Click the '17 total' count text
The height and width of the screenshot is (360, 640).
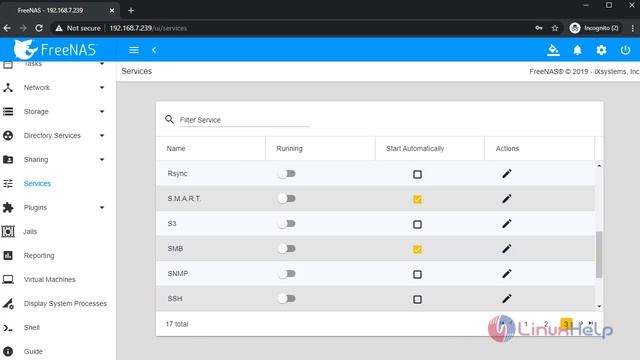tap(177, 324)
